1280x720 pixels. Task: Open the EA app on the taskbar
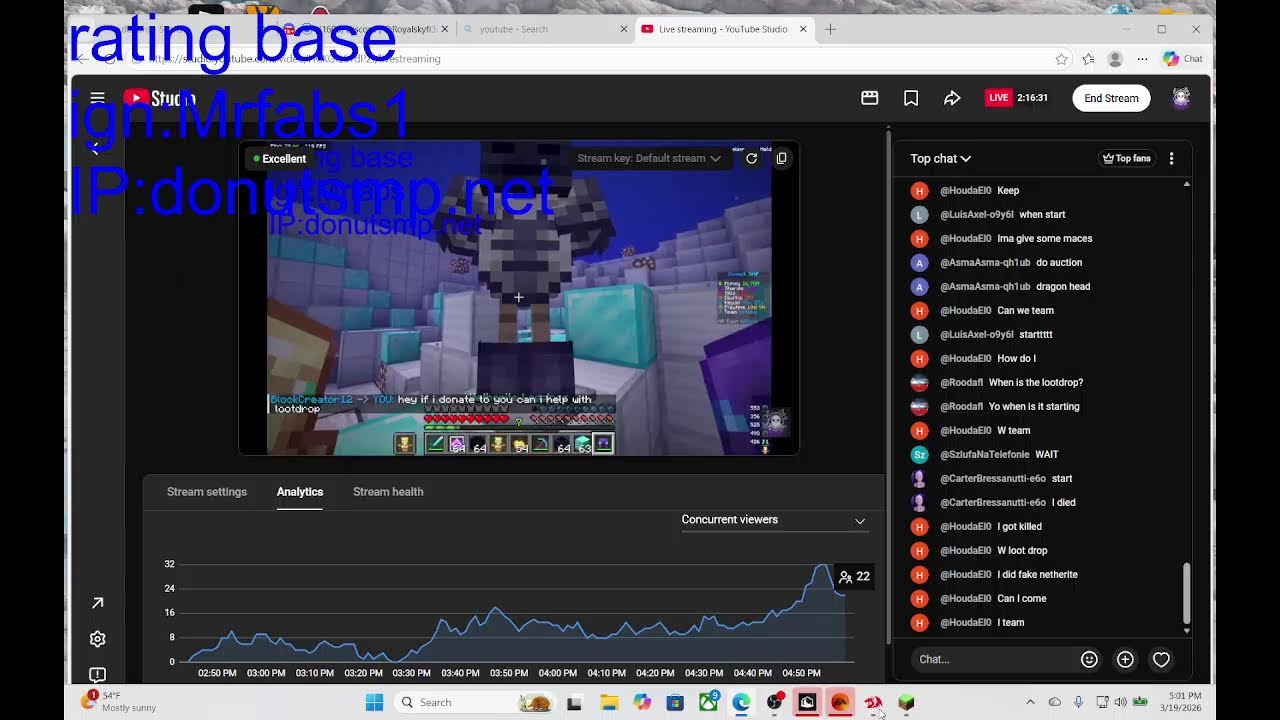[840, 702]
